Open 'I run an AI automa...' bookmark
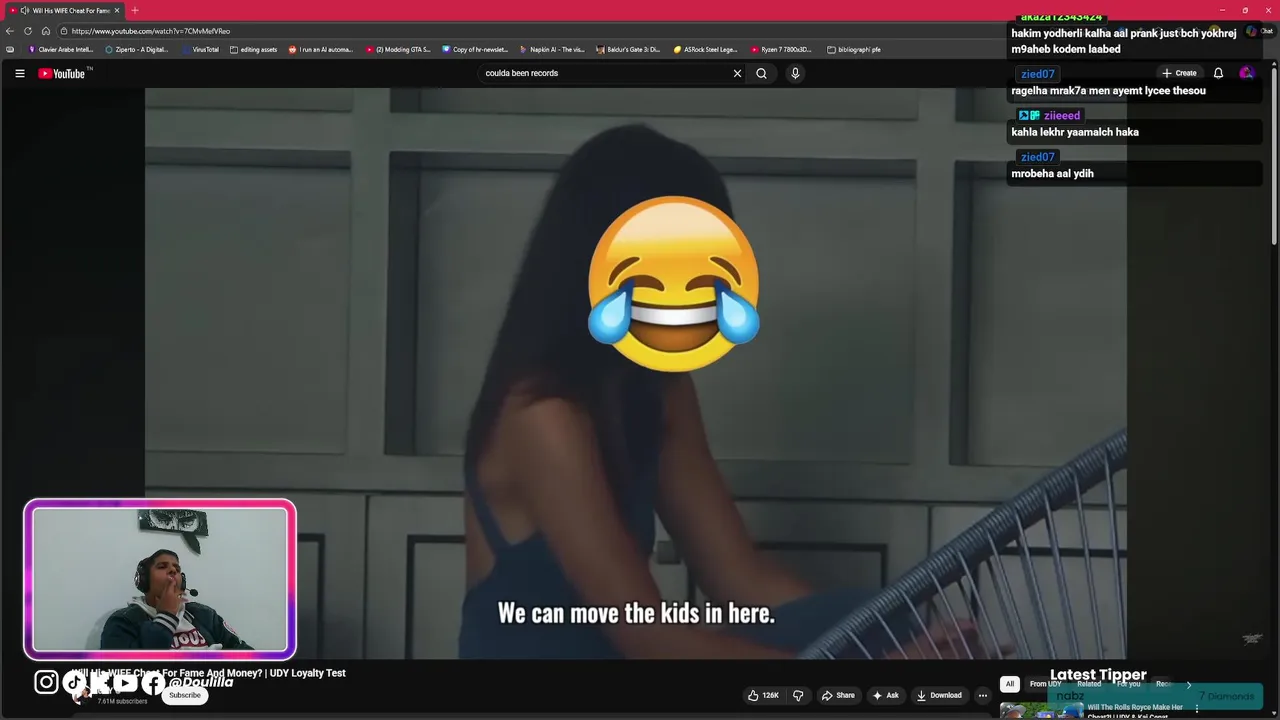The height and width of the screenshot is (720, 1280). (320, 49)
